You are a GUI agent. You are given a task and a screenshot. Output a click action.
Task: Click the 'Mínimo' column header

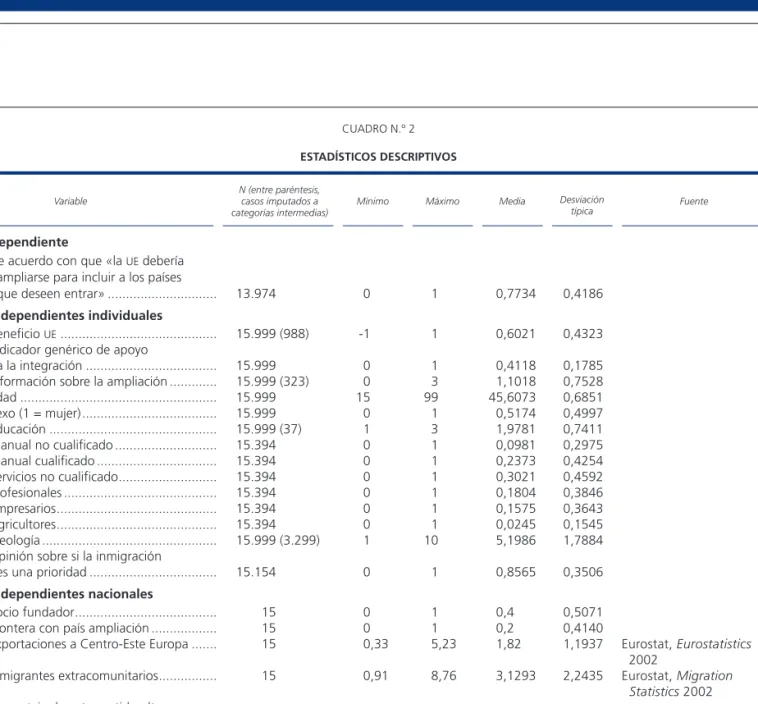[373, 201]
